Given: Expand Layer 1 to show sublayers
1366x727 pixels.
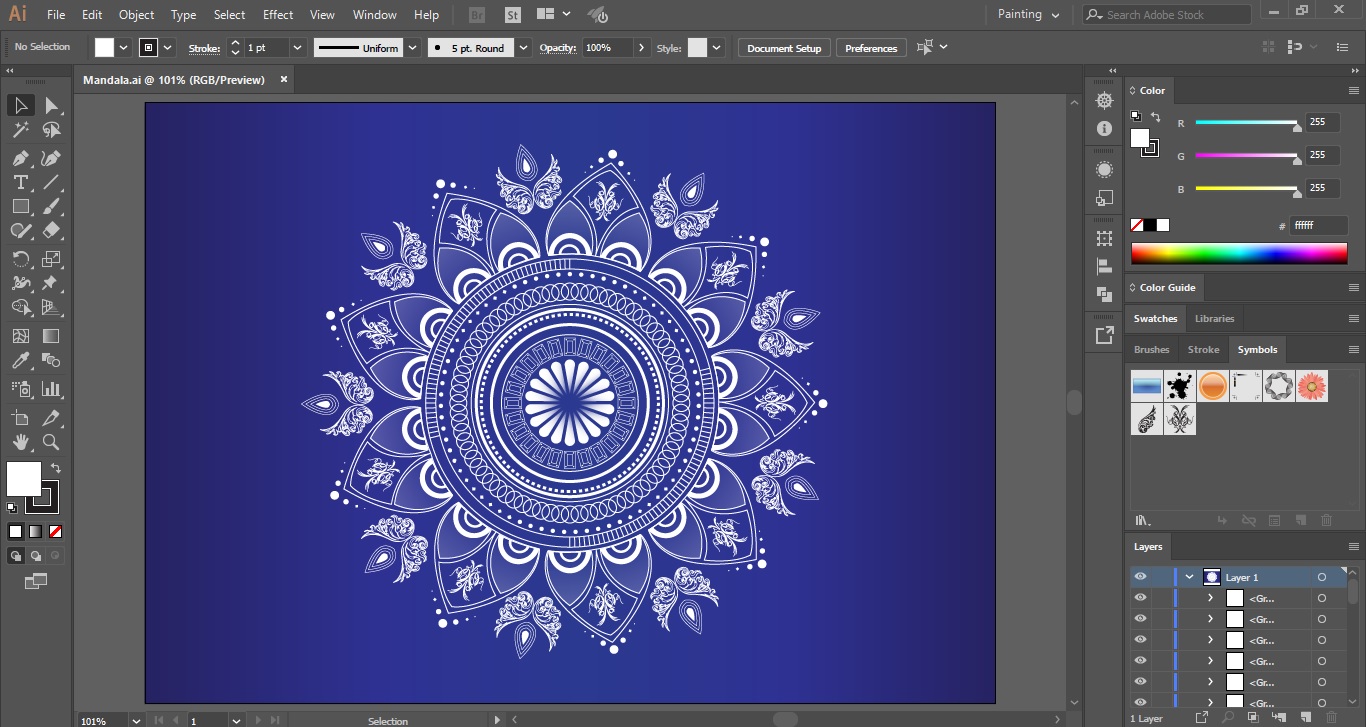Looking at the screenshot, I should coord(1189,577).
